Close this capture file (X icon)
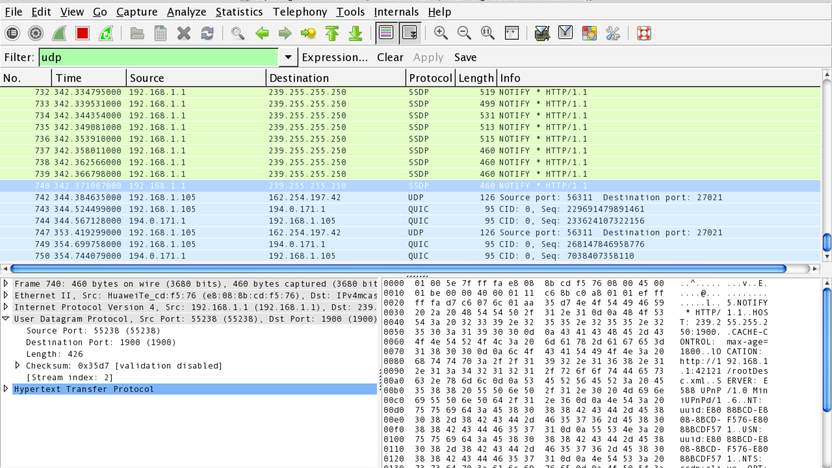This screenshot has width=832, height=468. tap(184, 33)
